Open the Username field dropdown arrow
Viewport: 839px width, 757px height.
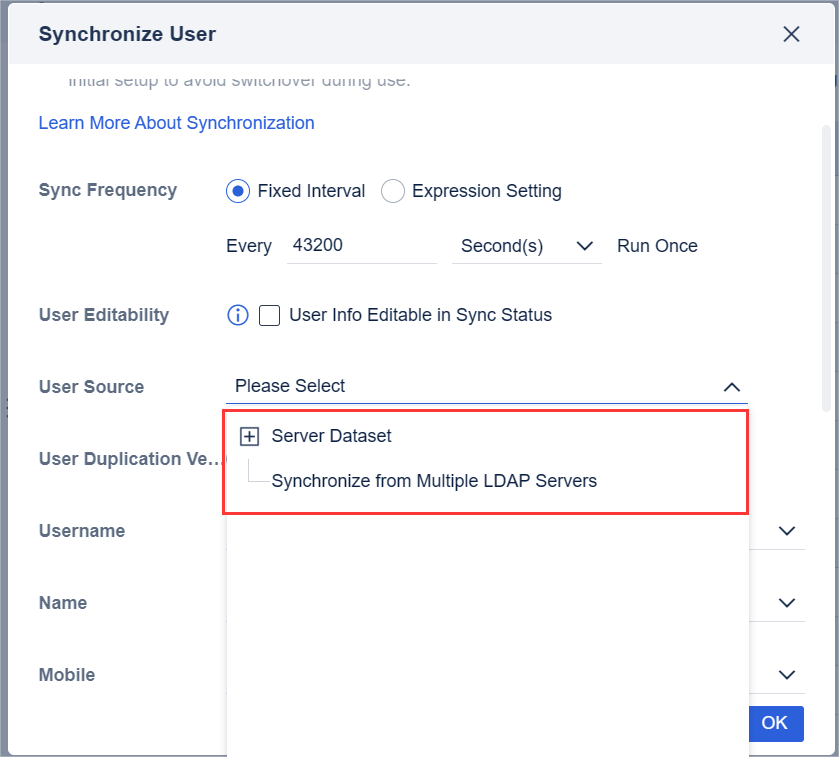787,531
